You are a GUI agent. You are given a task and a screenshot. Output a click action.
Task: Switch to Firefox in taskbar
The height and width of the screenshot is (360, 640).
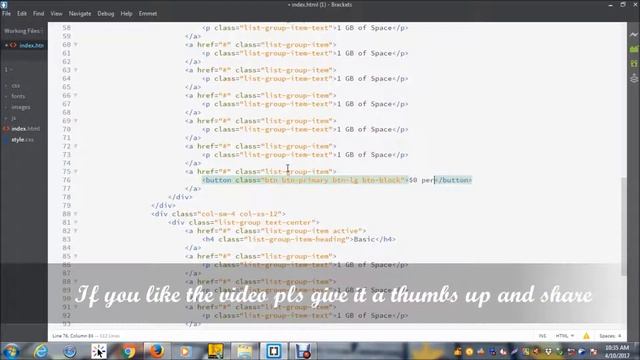coord(156,351)
